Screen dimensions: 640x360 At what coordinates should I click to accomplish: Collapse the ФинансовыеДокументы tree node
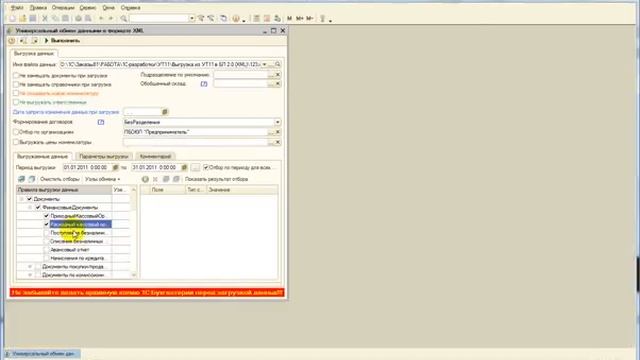point(30,208)
